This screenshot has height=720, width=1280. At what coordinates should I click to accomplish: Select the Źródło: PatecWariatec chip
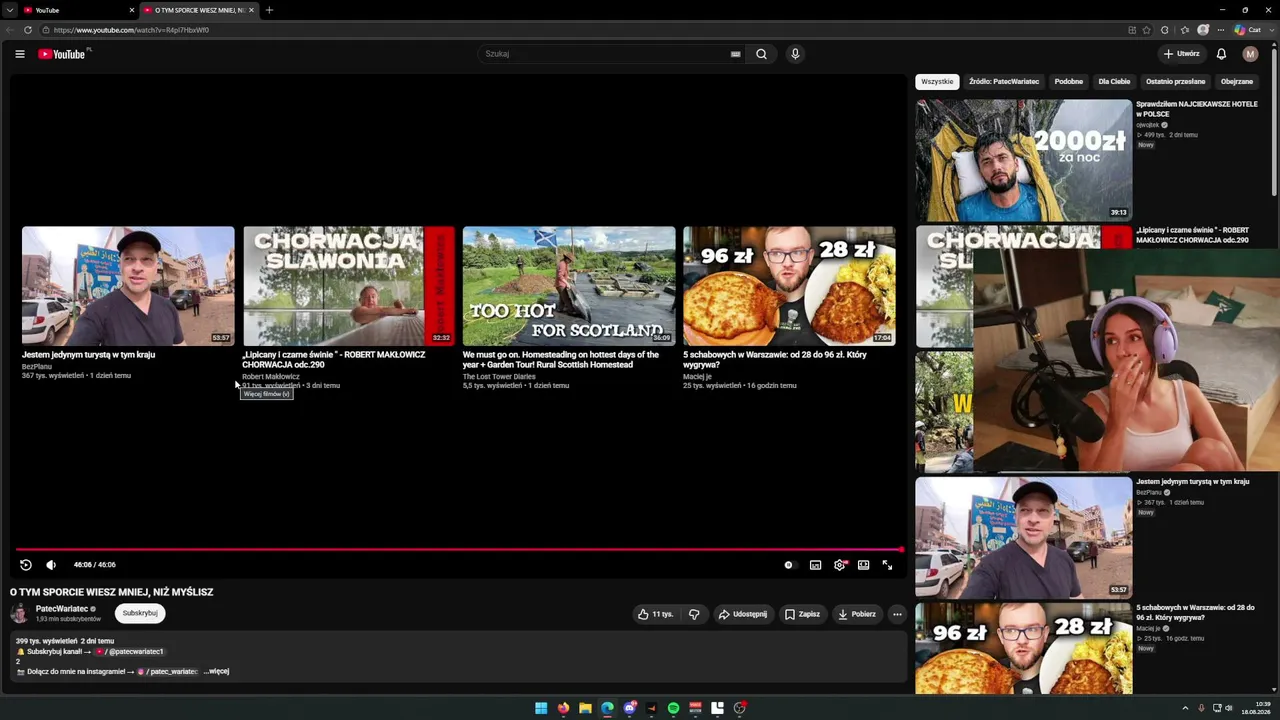[1004, 82]
